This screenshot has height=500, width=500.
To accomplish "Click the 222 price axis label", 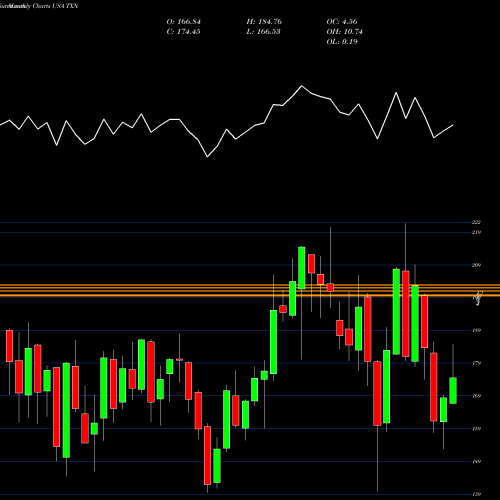I will click(477, 222).
